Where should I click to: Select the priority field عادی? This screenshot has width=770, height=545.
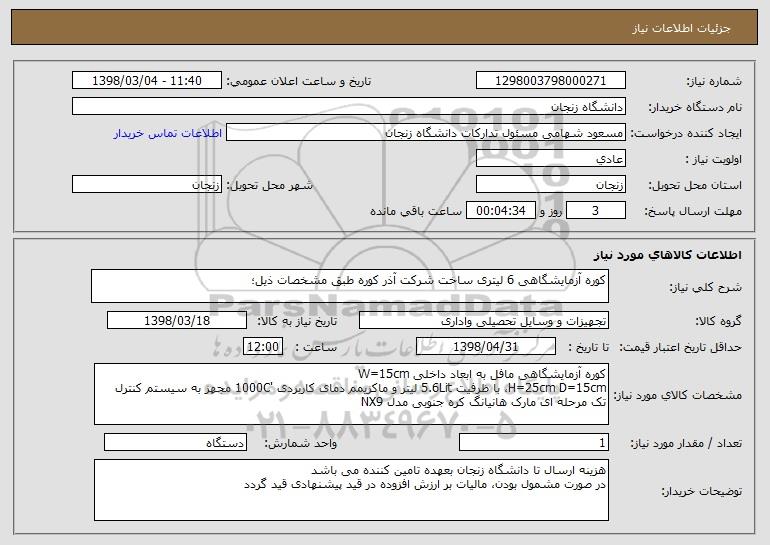tap(550, 159)
